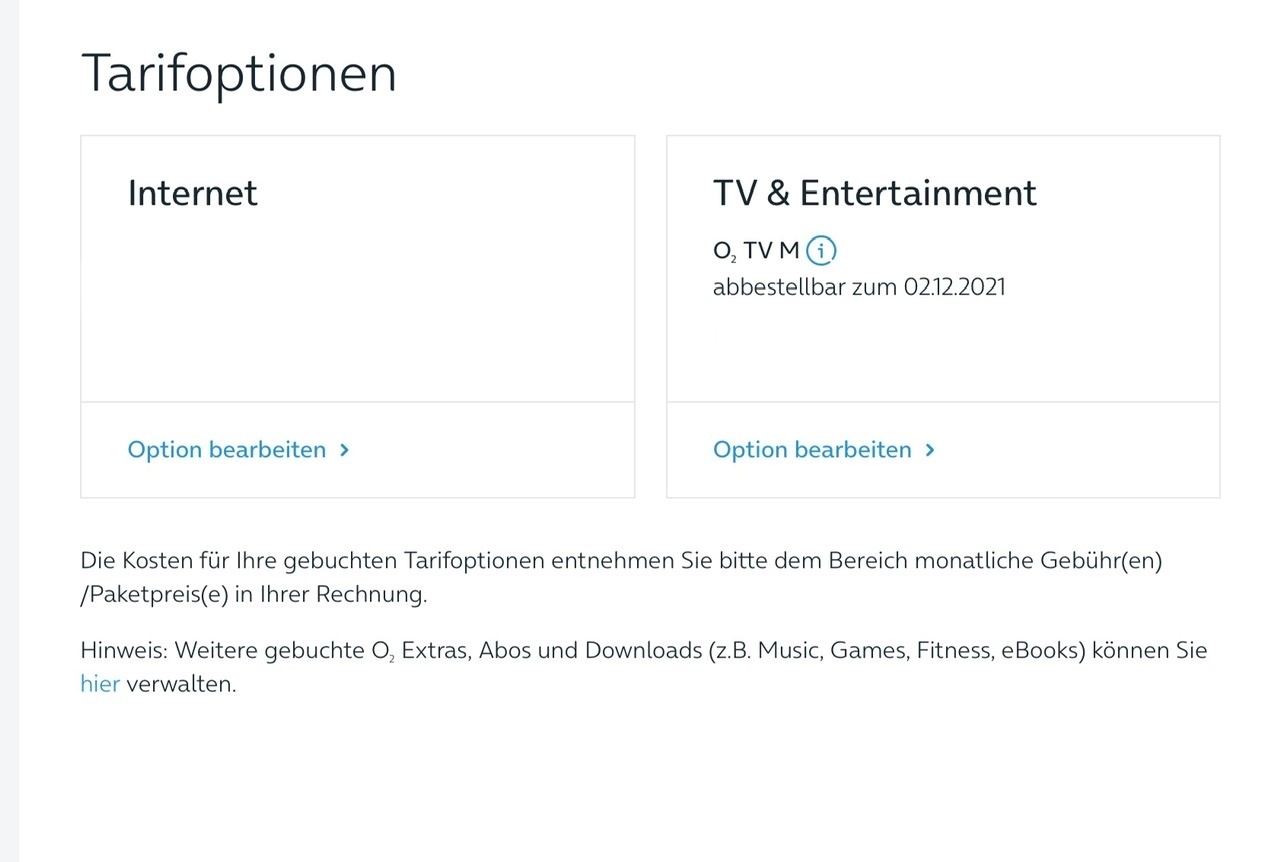This screenshot has width=1280, height=862.
Task: Click the '/Paketpreis(e) in Ihrer Rechnung' line
Action: (x=254, y=594)
